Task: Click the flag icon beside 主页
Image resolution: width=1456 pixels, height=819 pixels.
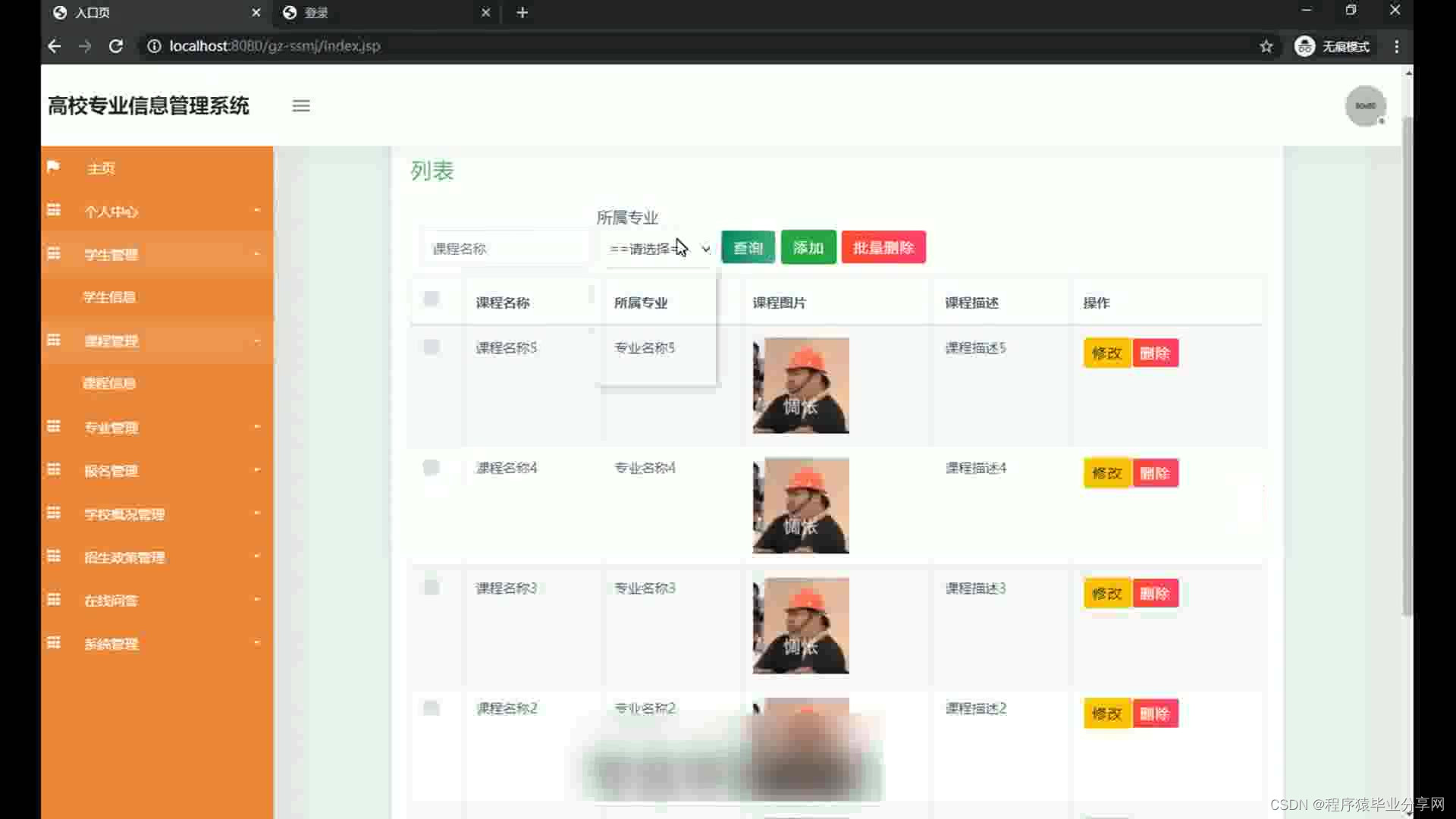Action: click(x=53, y=167)
